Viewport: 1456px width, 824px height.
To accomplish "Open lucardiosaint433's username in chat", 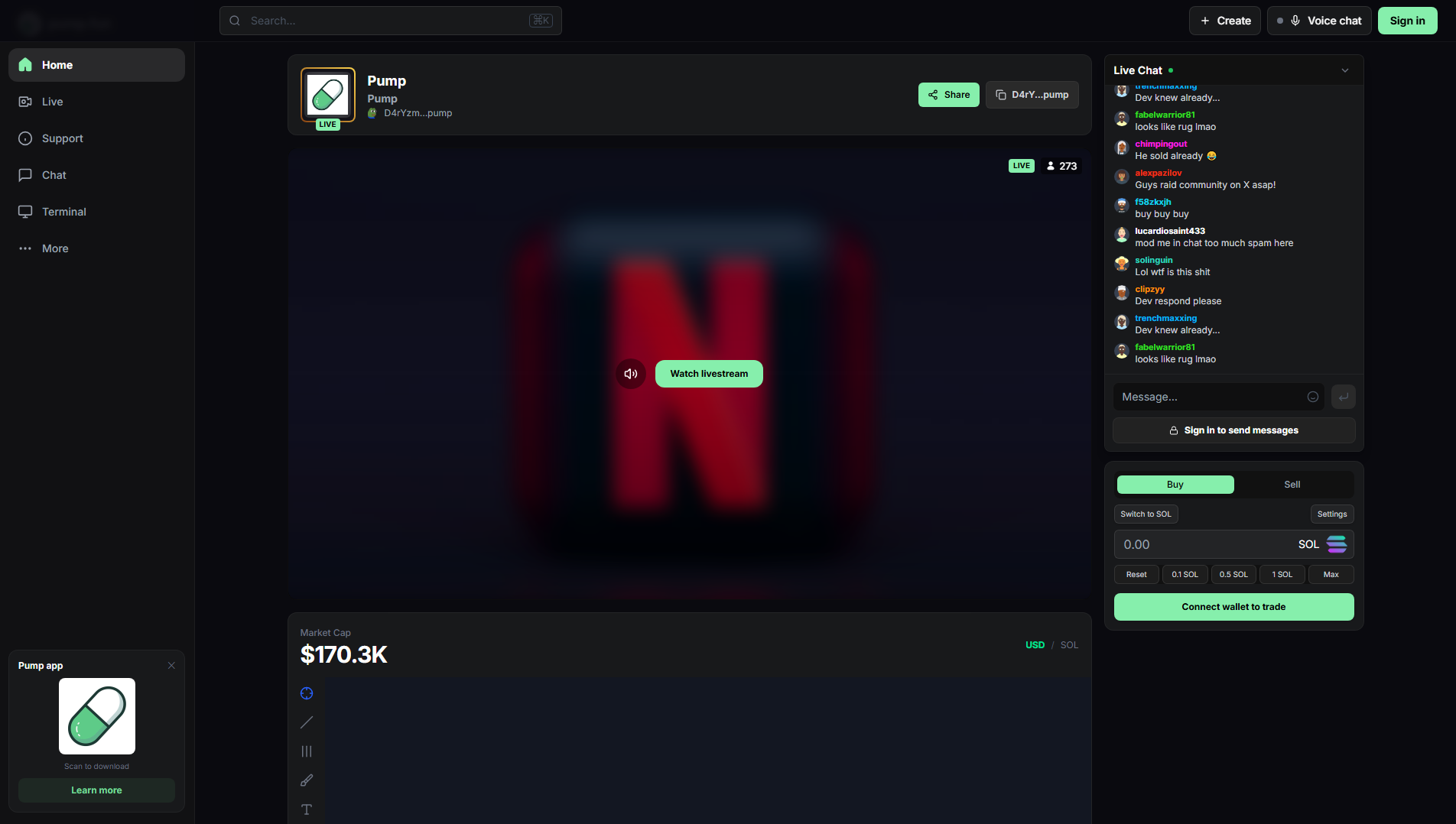I will (1170, 231).
